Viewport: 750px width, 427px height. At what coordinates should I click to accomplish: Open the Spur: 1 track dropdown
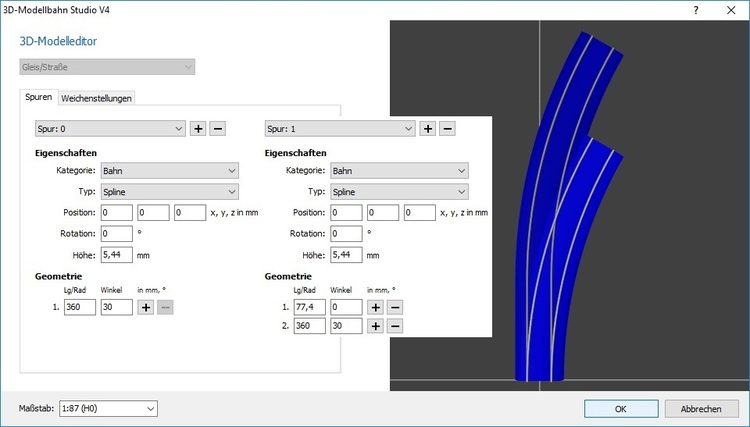340,129
